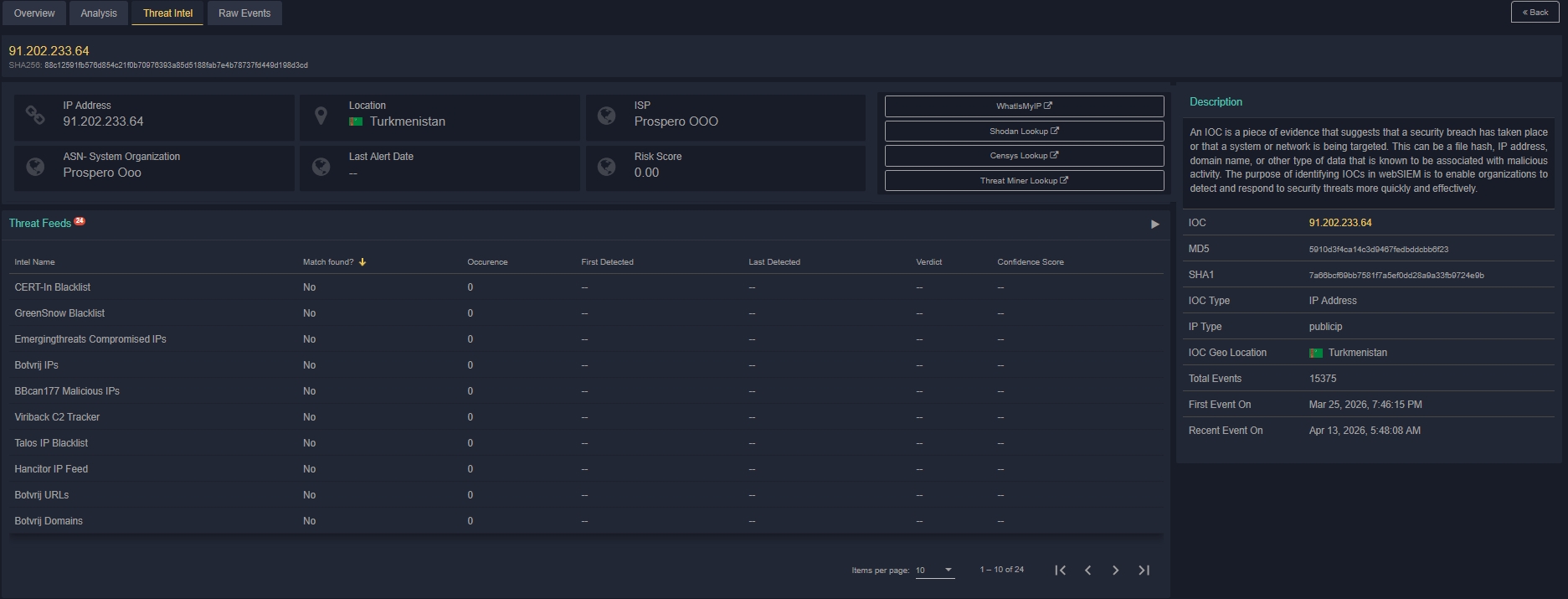Select the Botvrij IPs row

click(x=586, y=365)
